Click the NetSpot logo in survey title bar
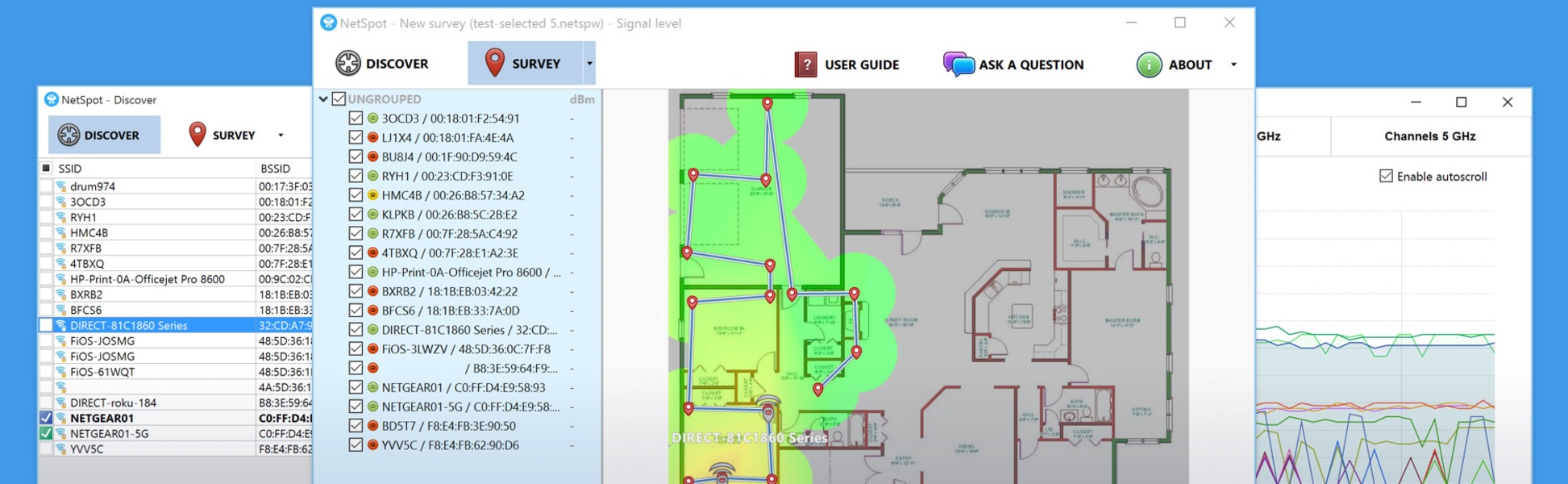The height and width of the screenshot is (484, 1568). coord(328,23)
